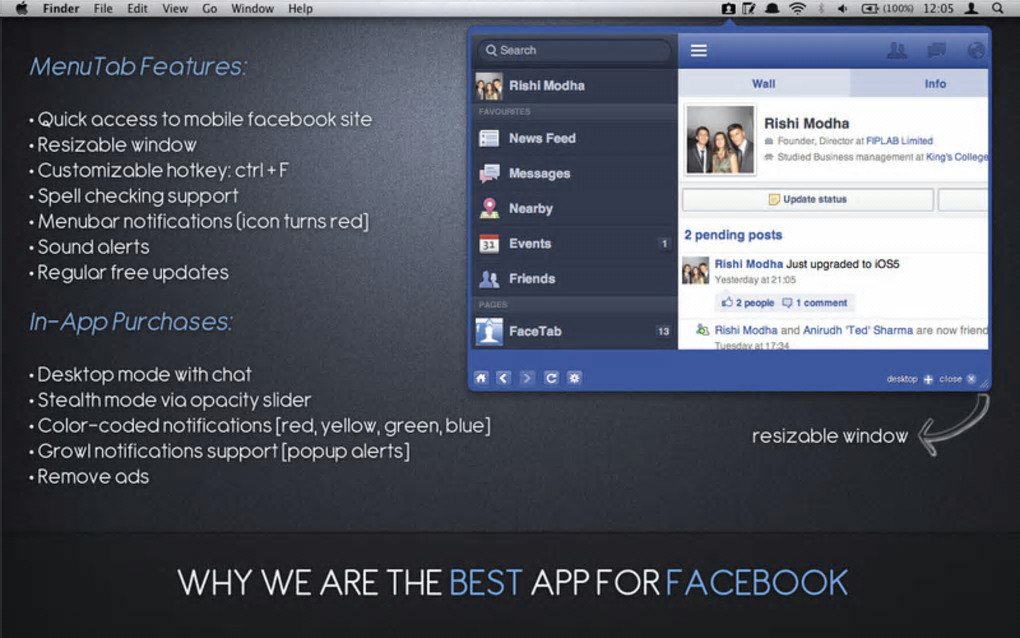Open the user account menu bar icon

tap(971, 8)
